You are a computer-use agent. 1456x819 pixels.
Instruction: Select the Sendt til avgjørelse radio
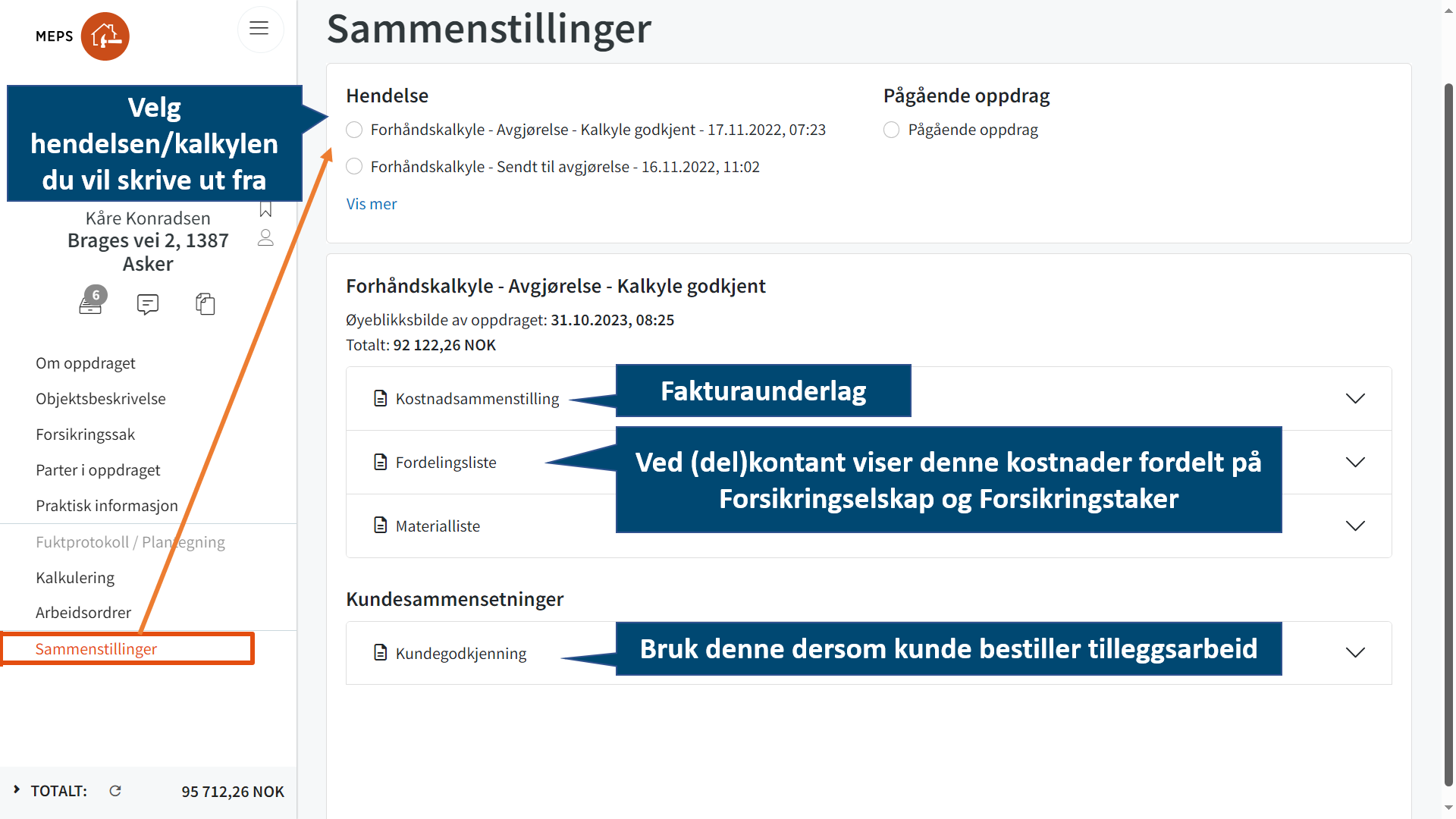354,167
